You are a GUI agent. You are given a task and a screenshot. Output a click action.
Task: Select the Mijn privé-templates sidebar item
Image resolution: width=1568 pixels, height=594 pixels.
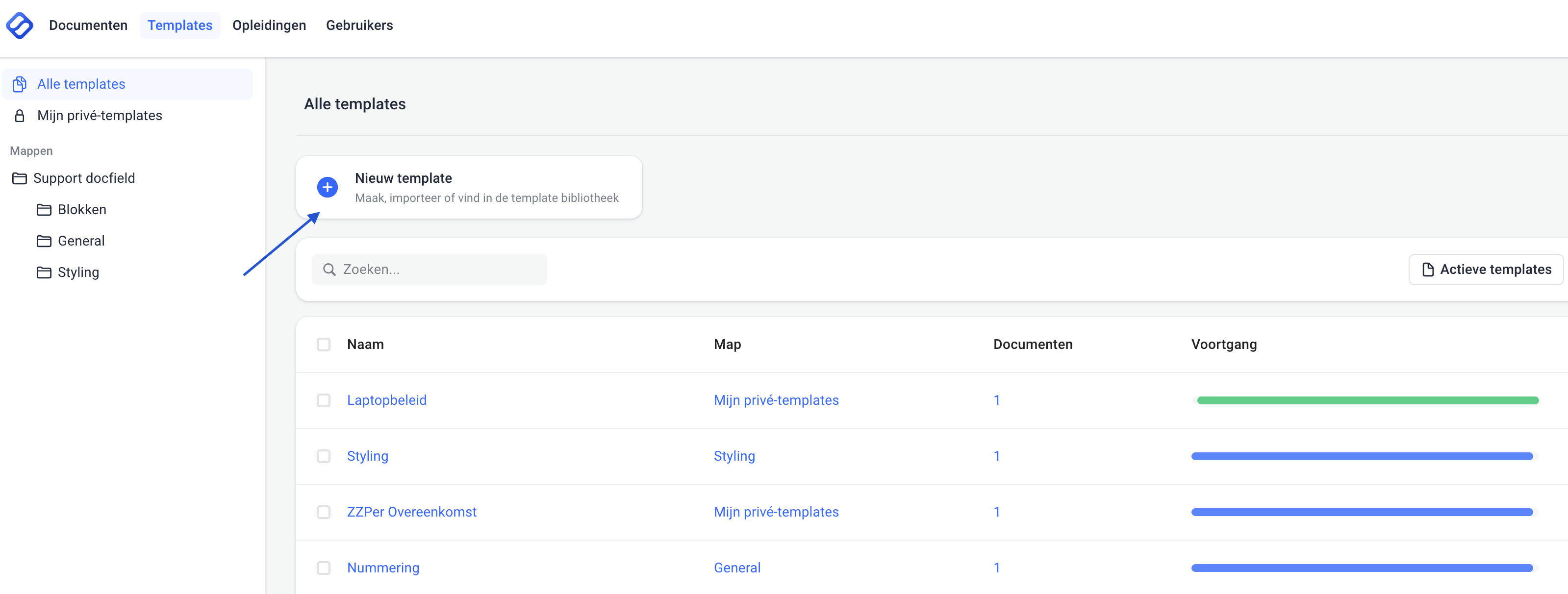click(99, 116)
